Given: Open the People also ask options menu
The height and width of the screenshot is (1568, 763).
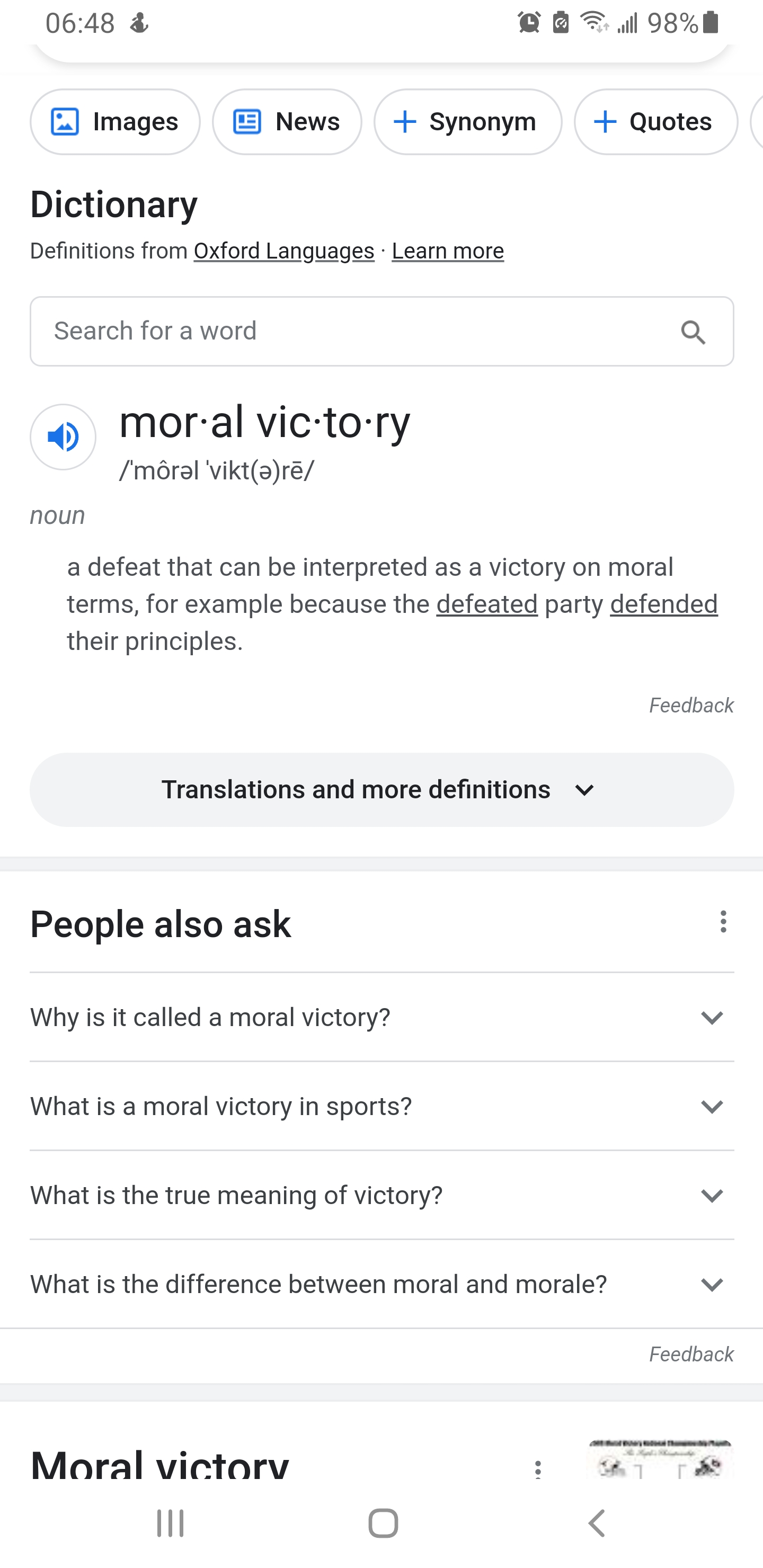Looking at the screenshot, I should coord(723,922).
